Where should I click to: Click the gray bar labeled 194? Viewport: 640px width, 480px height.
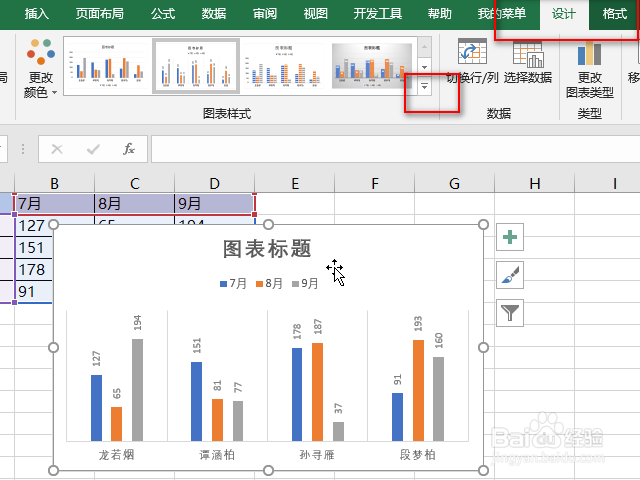(x=138, y=390)
